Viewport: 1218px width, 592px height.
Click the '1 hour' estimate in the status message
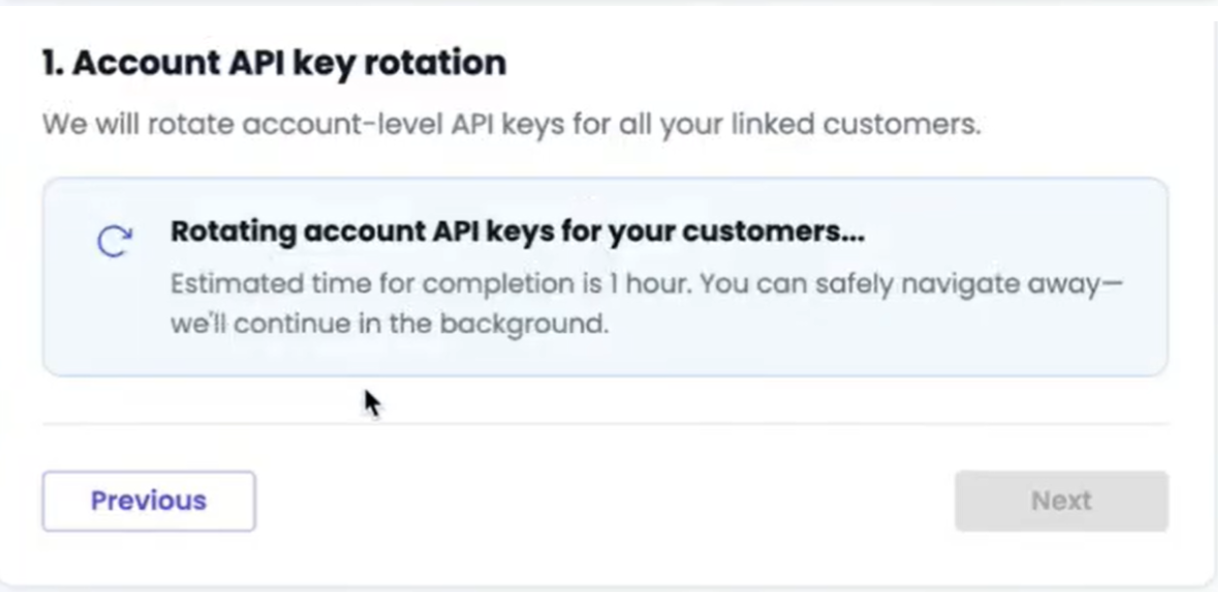click(651, 284)
